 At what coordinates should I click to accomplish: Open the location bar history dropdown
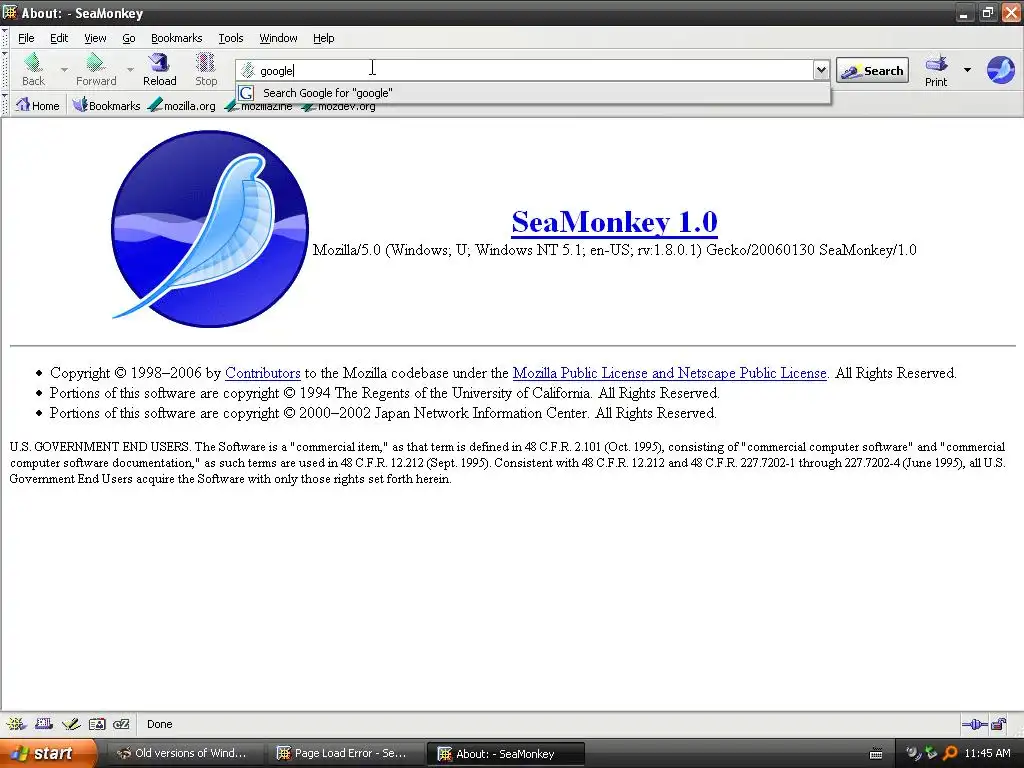click(x=821, y=70)
